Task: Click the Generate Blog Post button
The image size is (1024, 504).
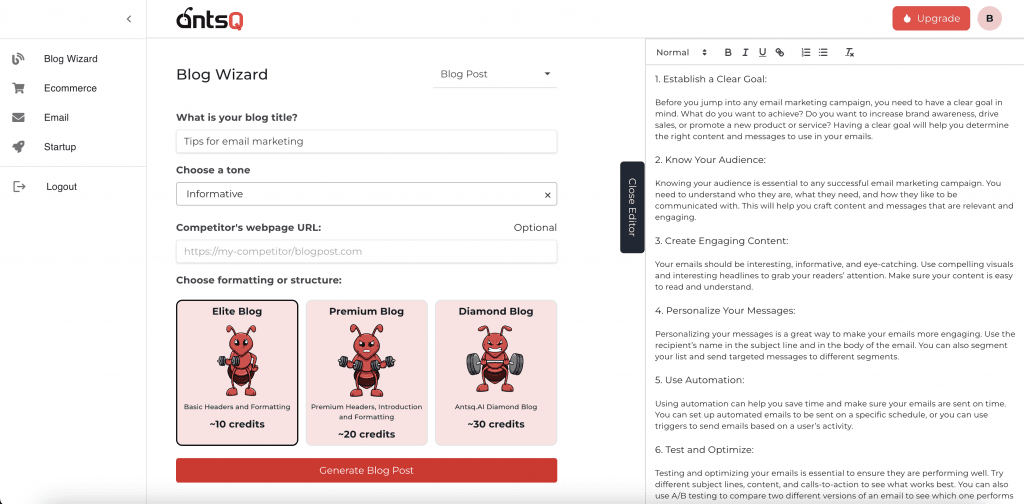Action: 366,470
